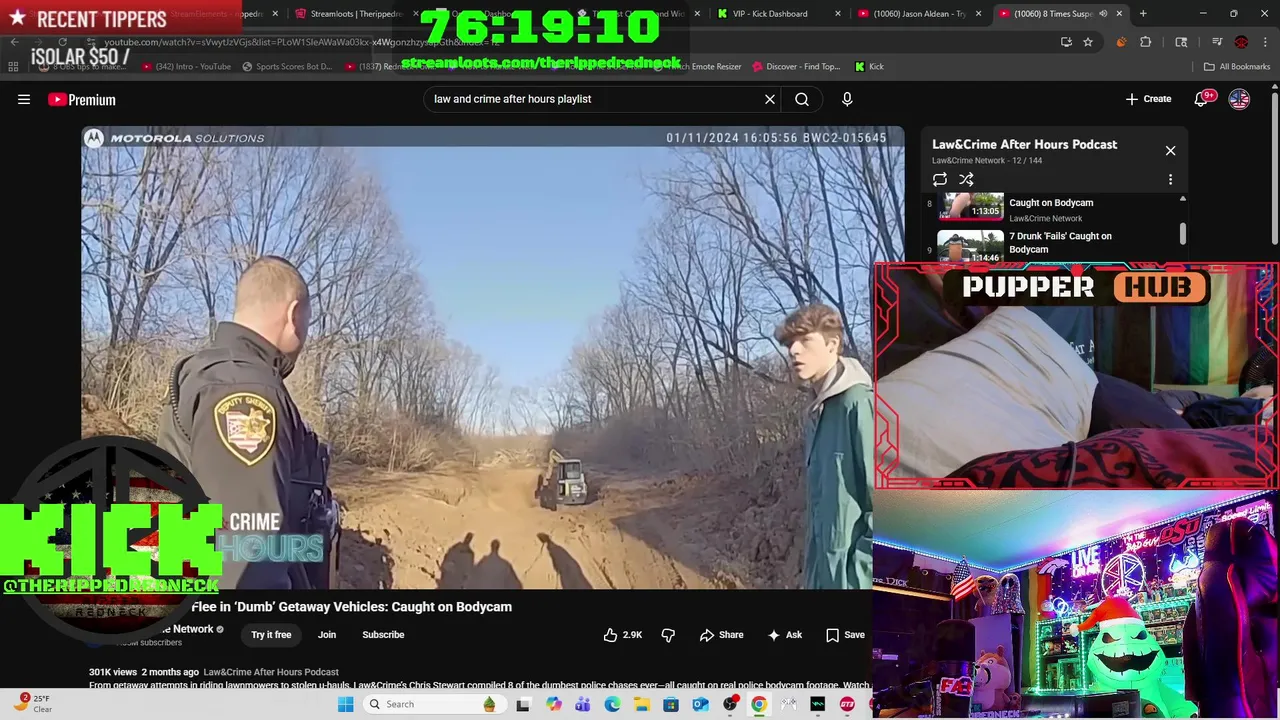Toggle playlist shuffle

click(966, 180)
